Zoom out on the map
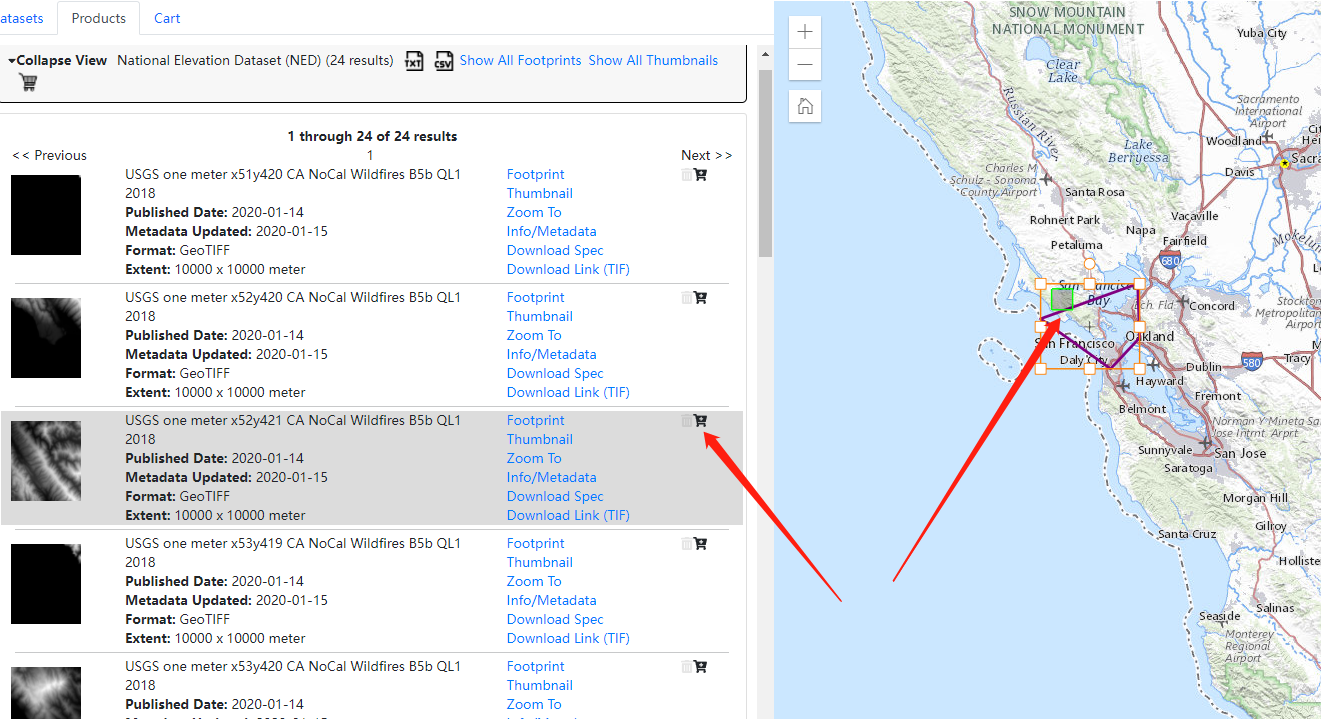Image resolution: width=1321 pixels, height=719 pixels. tap(805, 65)
